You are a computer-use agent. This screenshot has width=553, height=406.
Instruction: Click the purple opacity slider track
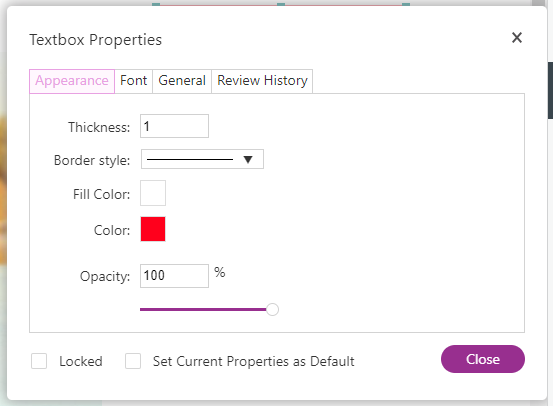pos(203,309)
